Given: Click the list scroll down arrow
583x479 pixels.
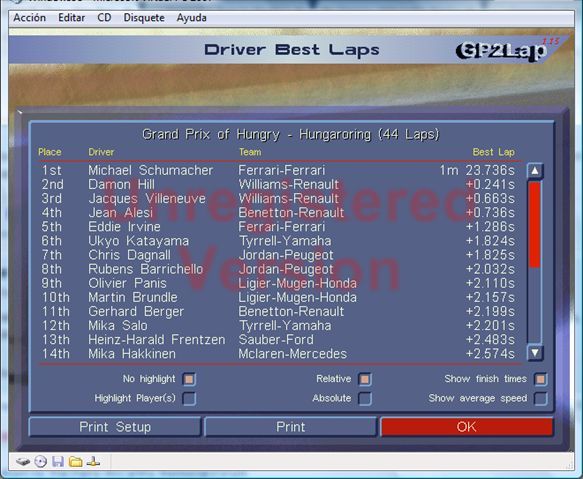Looking at the screenshot, I should point(535,353).
